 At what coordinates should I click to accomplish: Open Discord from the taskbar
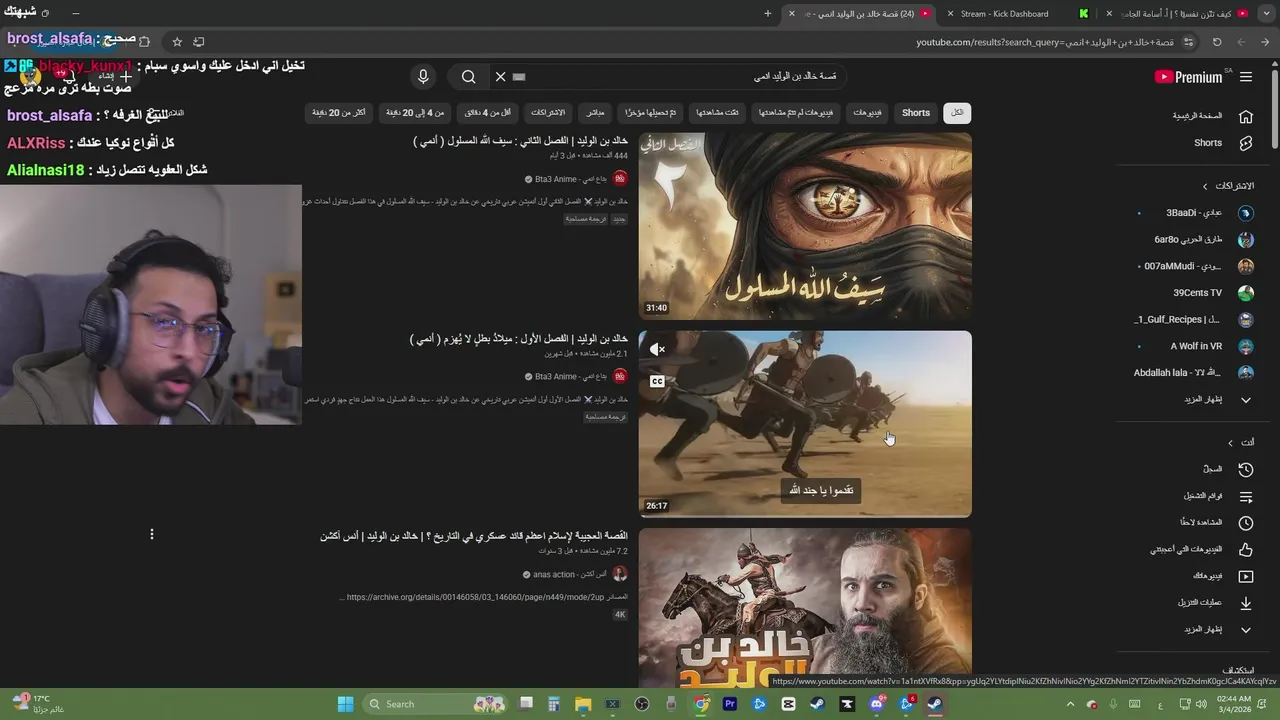point(877,704)
